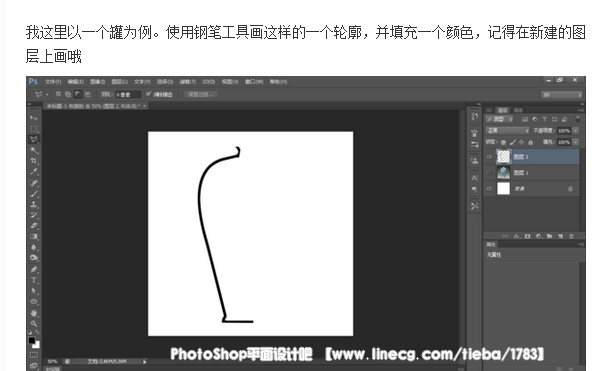
Task: Select the Eyedropper tool
Action: pos(34,171)
